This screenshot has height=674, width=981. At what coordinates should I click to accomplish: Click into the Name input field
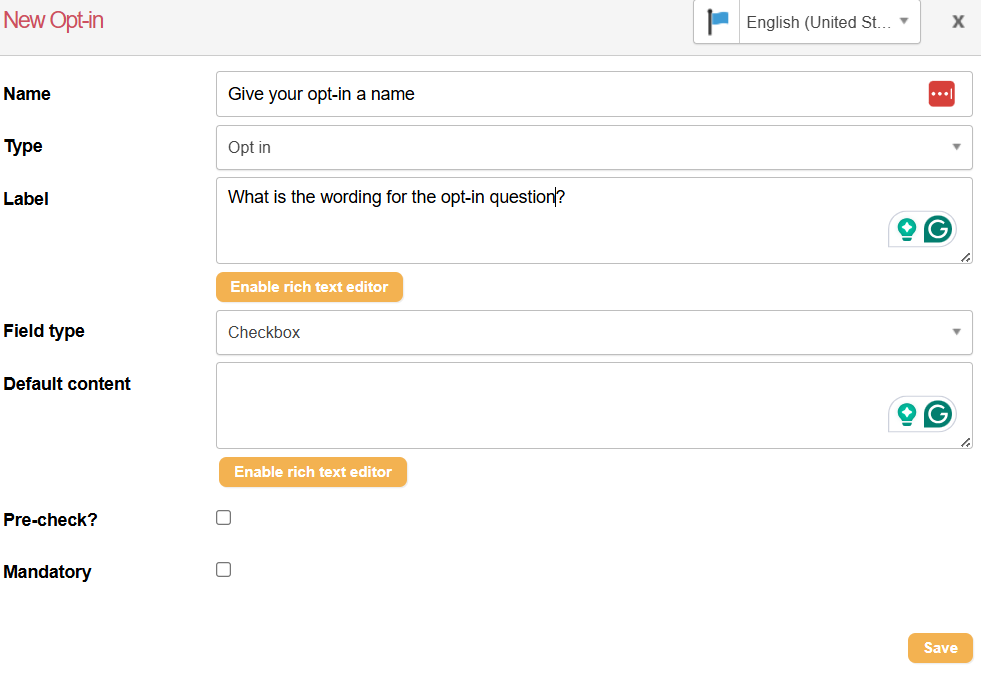(x=570, y=94)
